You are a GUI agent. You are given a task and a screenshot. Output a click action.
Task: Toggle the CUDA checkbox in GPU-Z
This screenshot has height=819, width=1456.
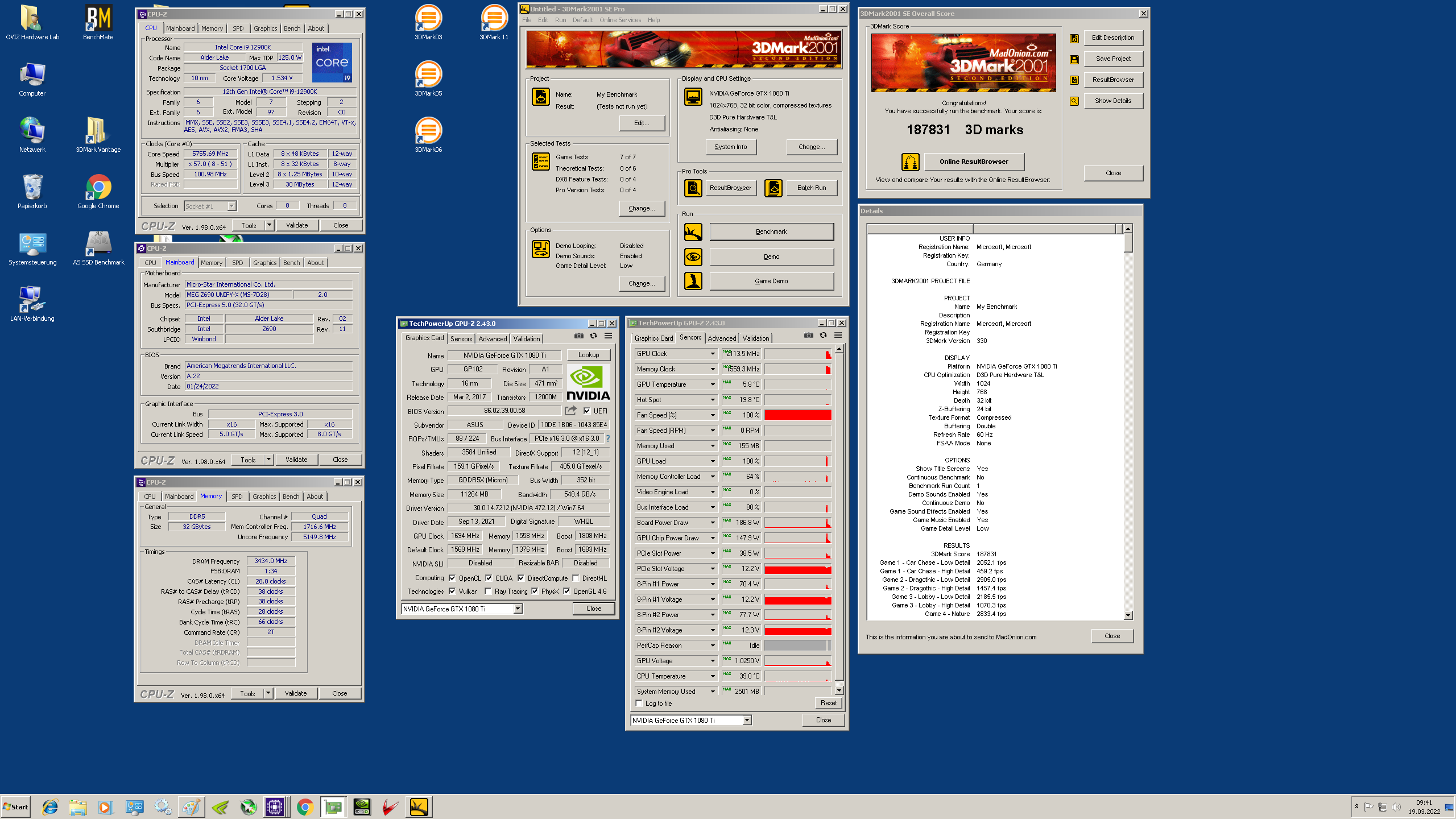489,578
